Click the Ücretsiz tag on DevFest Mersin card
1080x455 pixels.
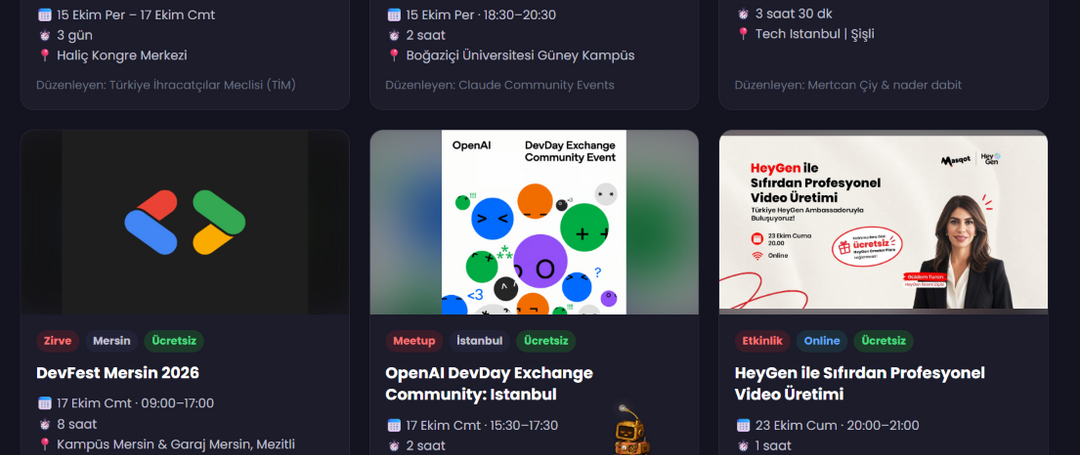[174, 341]
